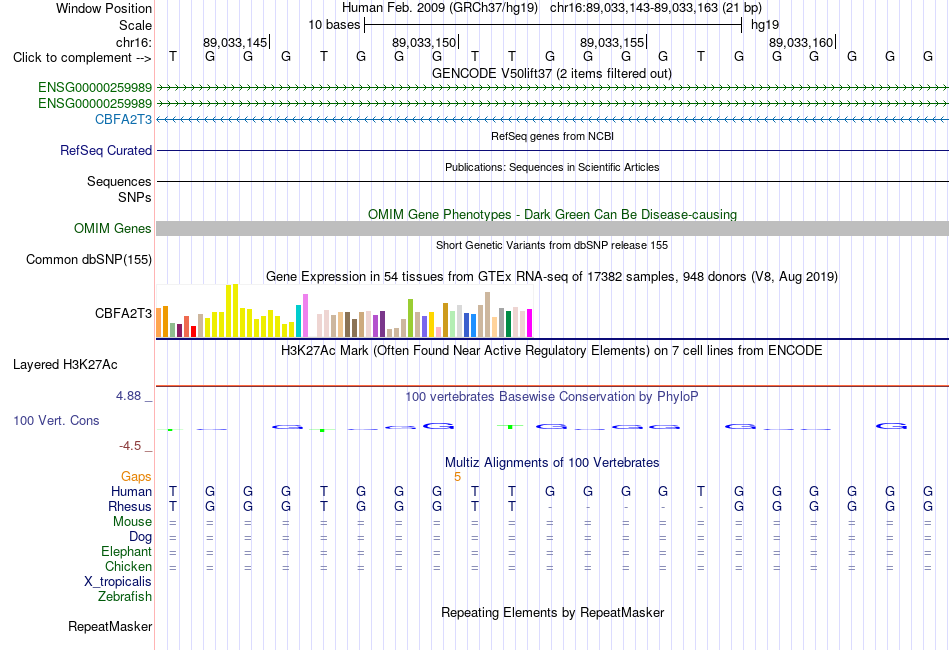The height and width of the screenshot is (650, 950).
Task: Select the Mouse alignment row label
Action: pos(132,522)
